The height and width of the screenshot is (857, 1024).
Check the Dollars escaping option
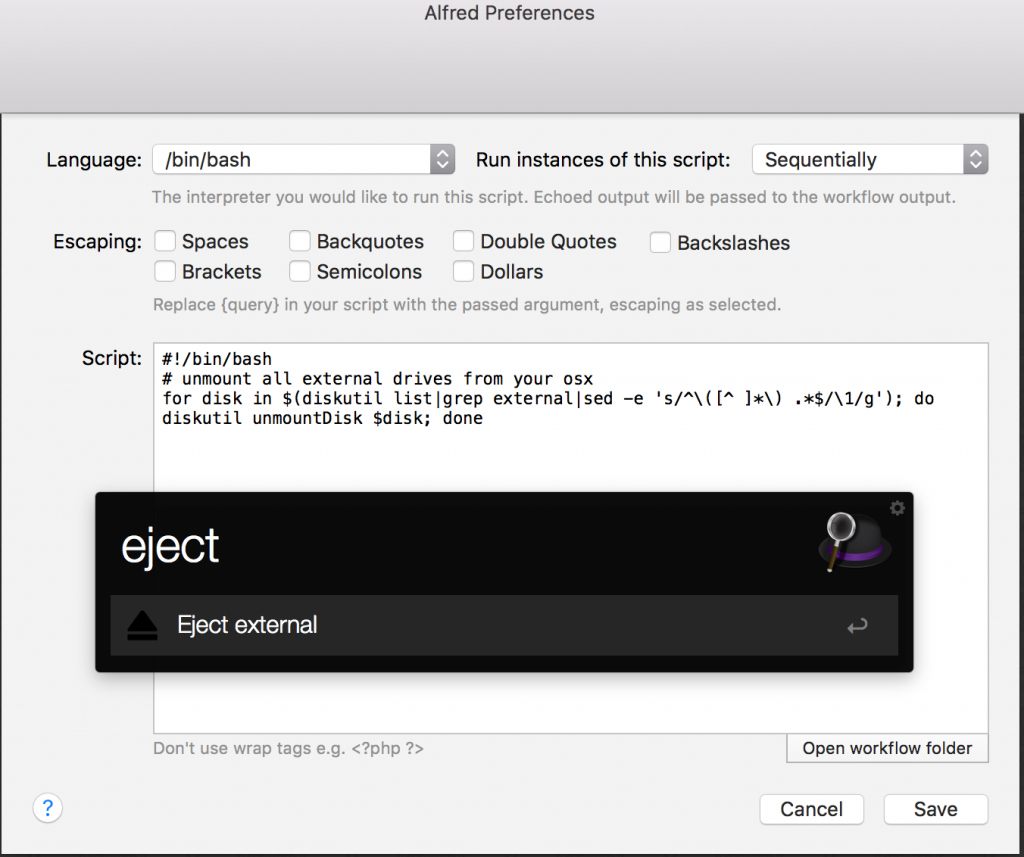pyautogui.click(x=464, y=271)
